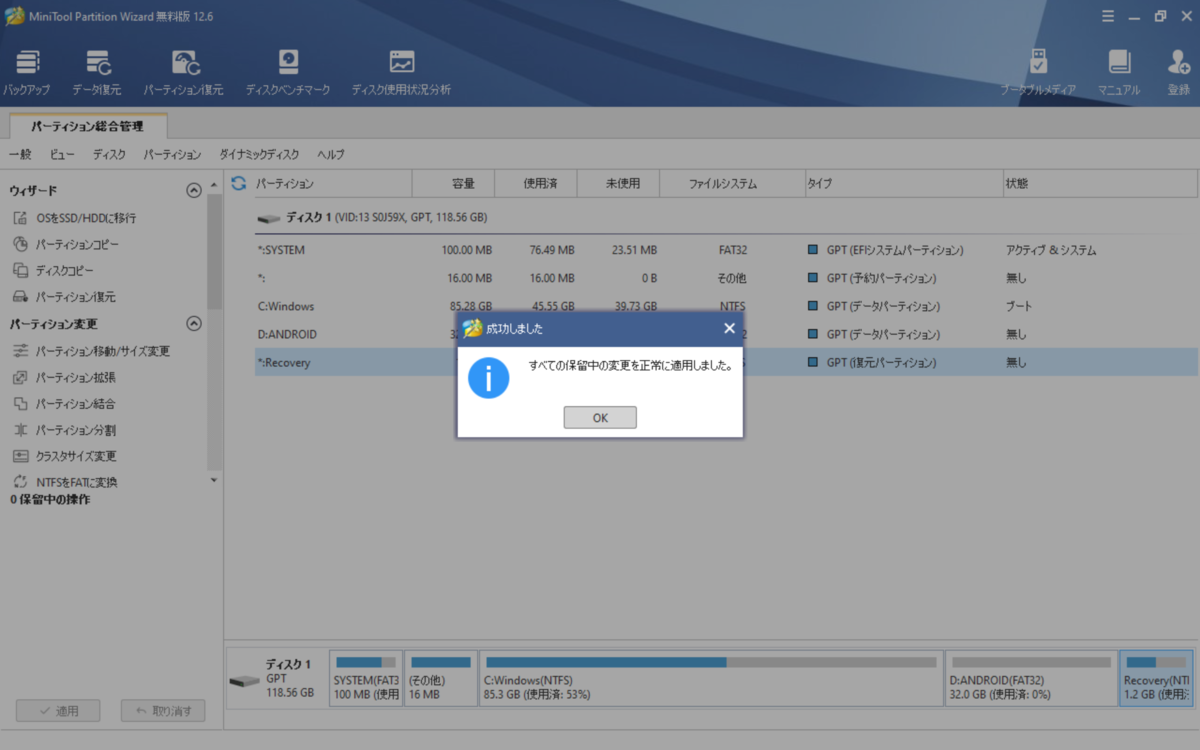The image size is (1200, 750).
Task: Select the パーティション総合管理 tab
Action: [88, 126]
